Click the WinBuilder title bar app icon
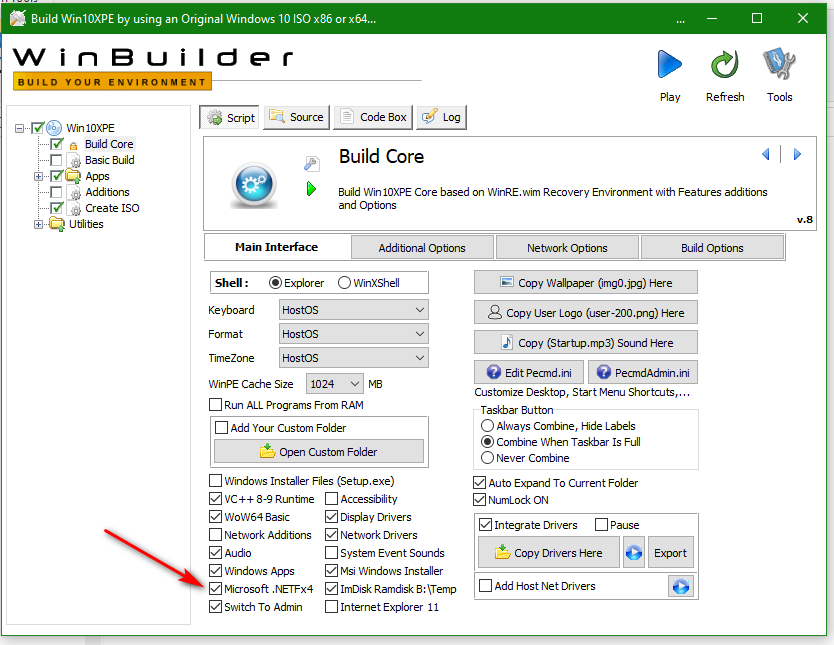This screenshot has width=834, height=645. [18, 19]
